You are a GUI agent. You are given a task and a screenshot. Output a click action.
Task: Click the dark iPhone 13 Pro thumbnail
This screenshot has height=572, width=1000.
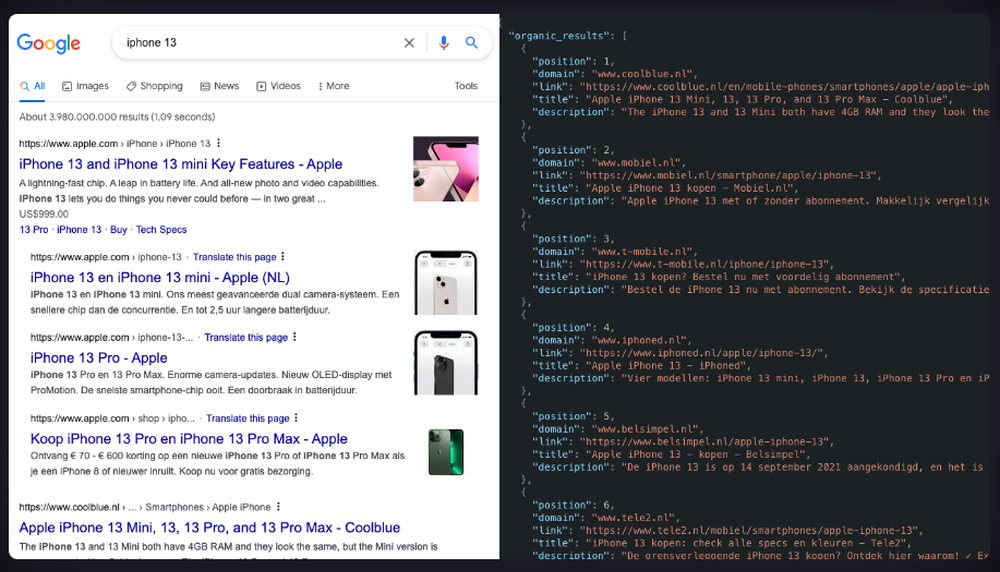[446, 363]
